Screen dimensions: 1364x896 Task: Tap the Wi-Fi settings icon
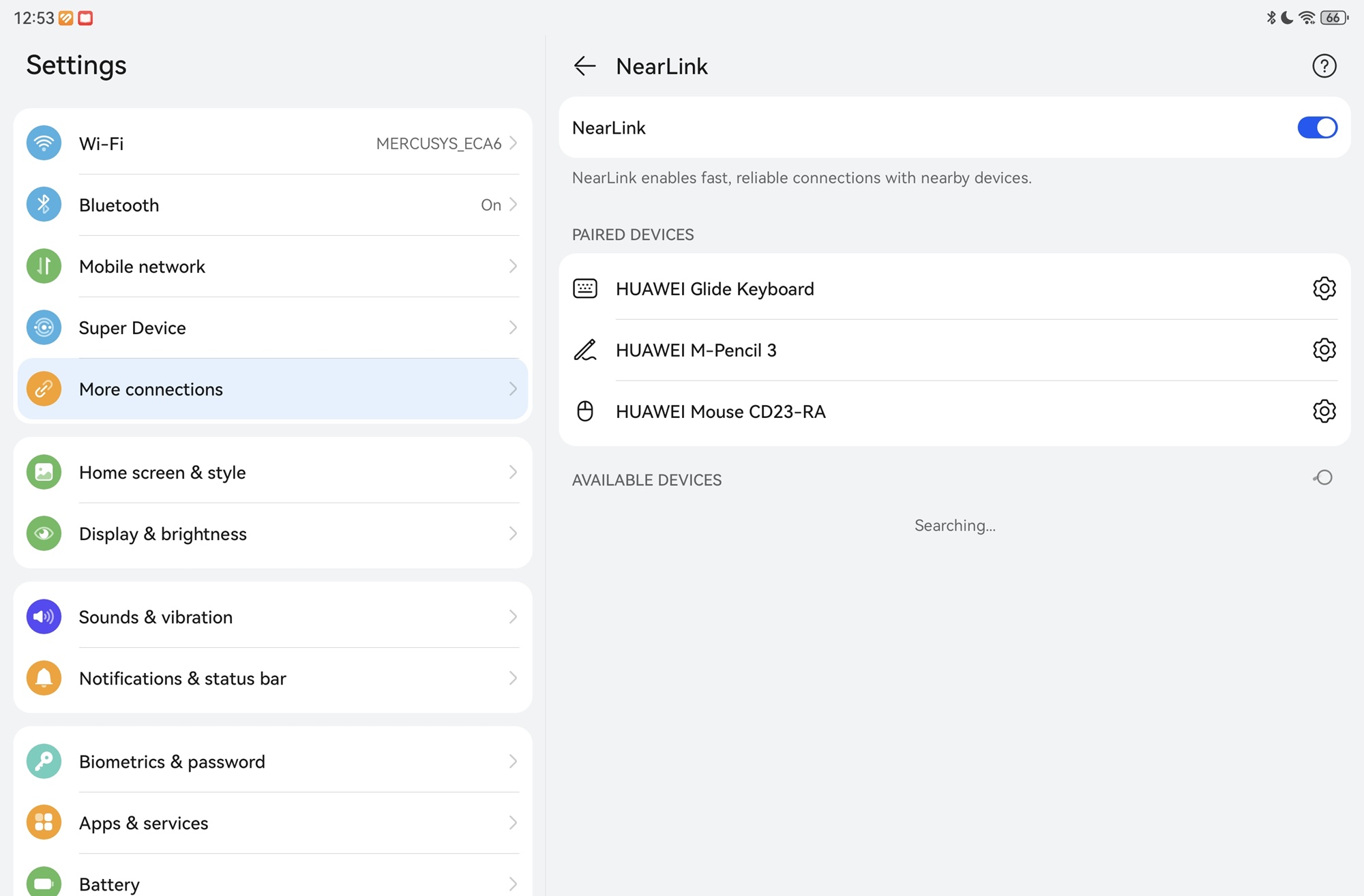pyautogui.click(x=44, y=143)
